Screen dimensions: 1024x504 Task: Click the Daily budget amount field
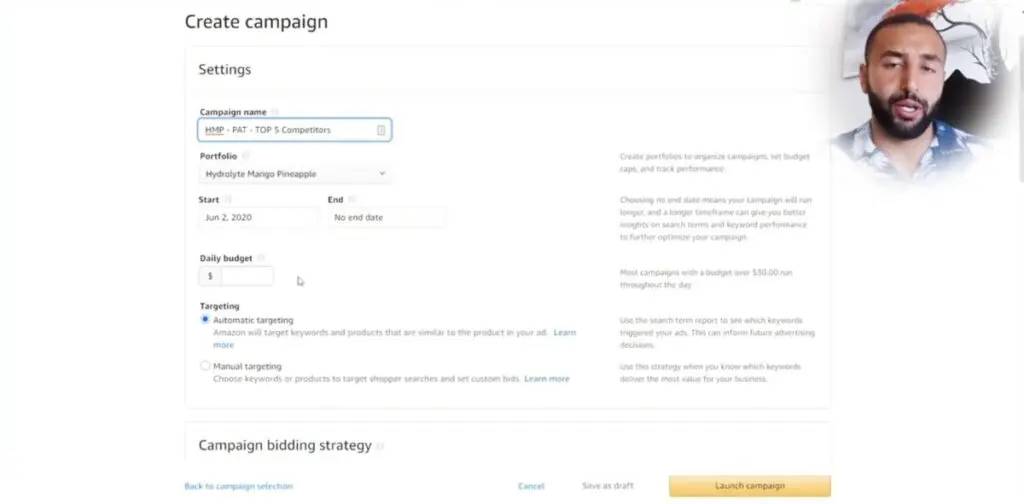246,276
